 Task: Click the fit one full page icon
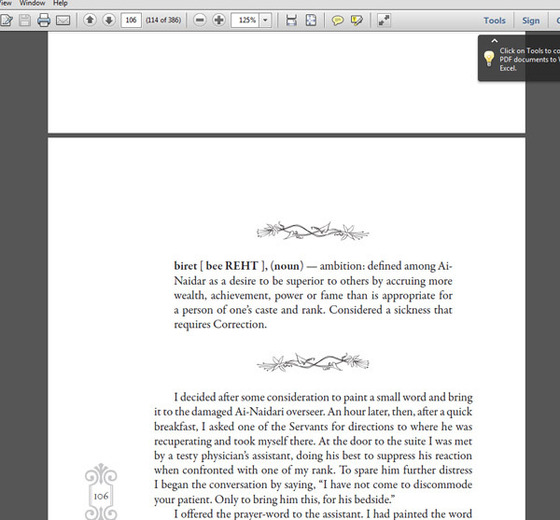pos(311,20)
